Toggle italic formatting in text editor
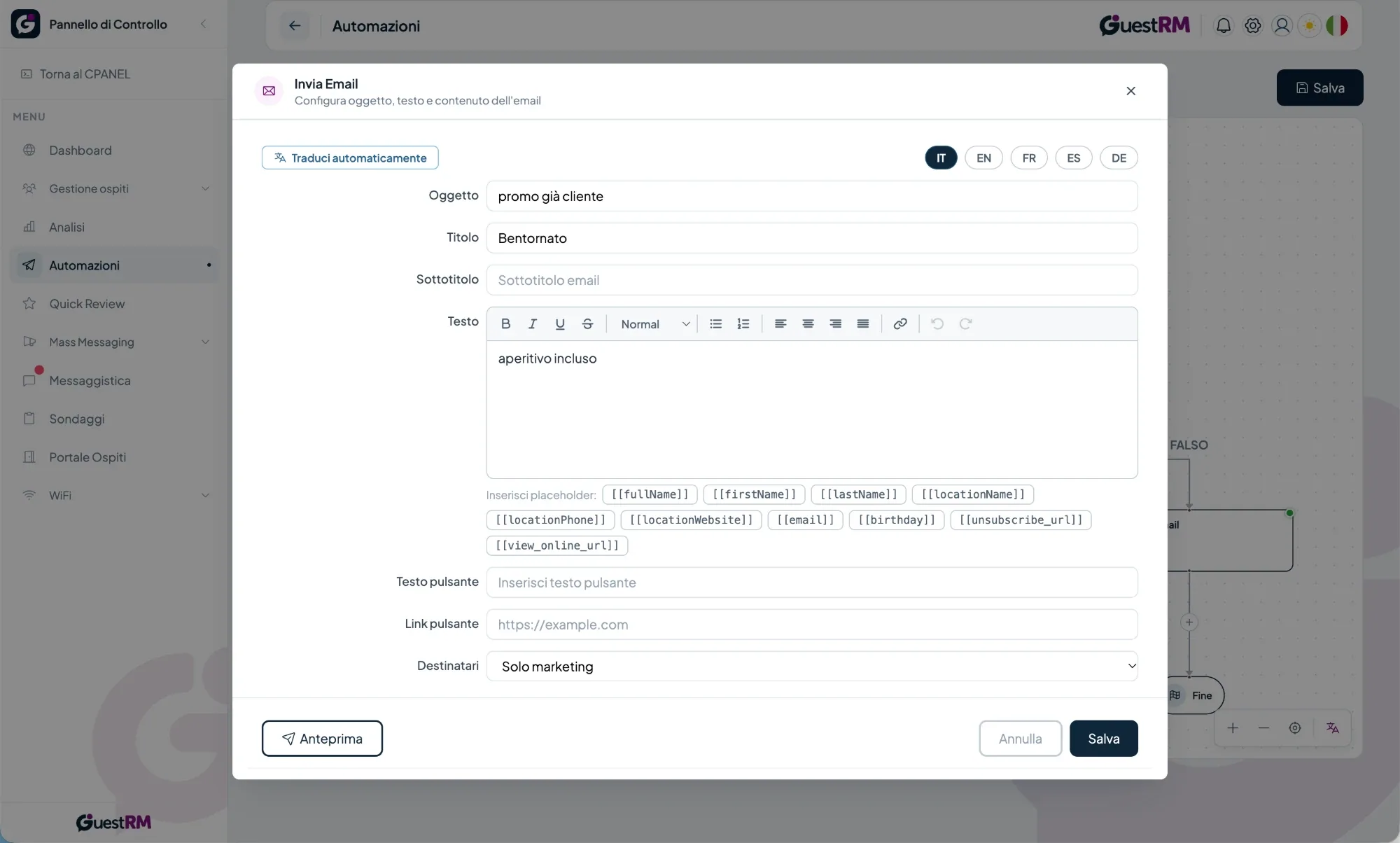 click(533, 323)
